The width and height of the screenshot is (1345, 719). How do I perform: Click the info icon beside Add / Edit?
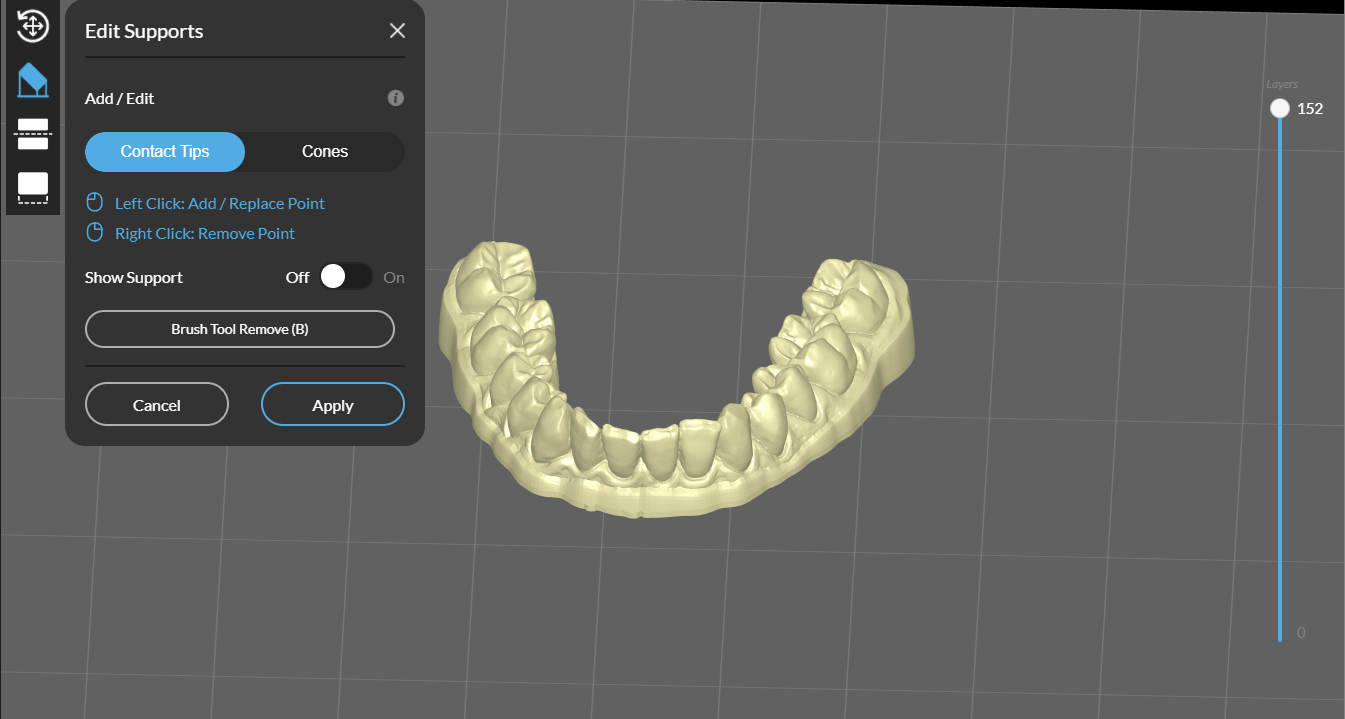coord(396,98)
